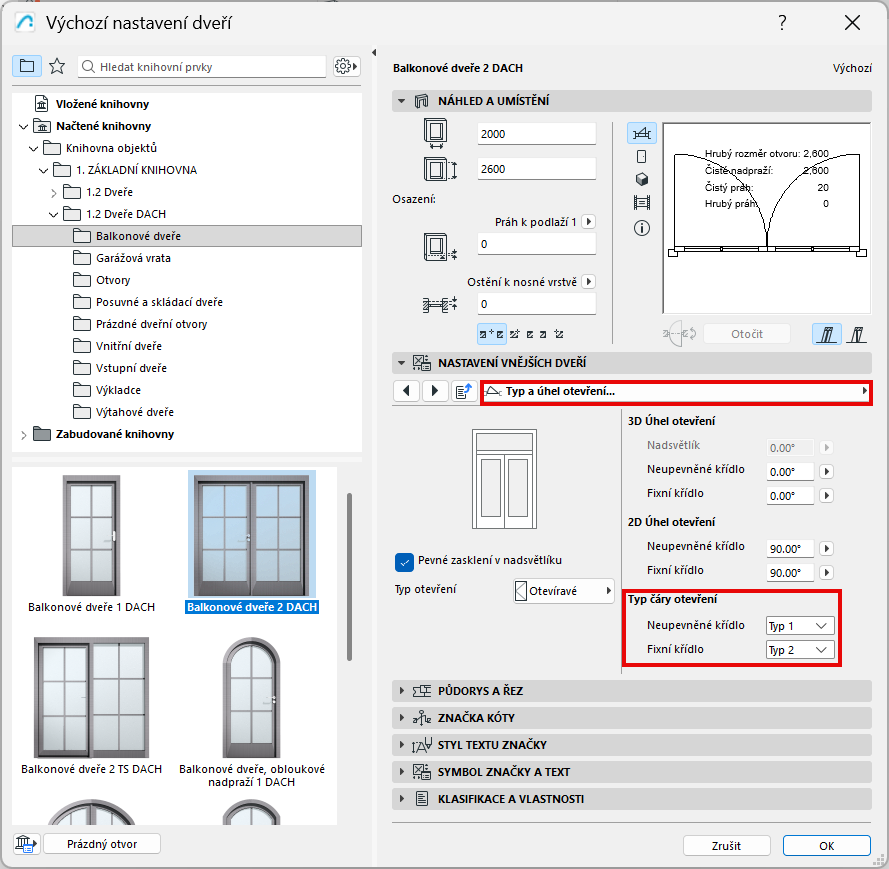Collapse the Načtené knihovny tree node
Image resolution: width=889 pixels, height=869 pixels.
(x=23, y=126)
